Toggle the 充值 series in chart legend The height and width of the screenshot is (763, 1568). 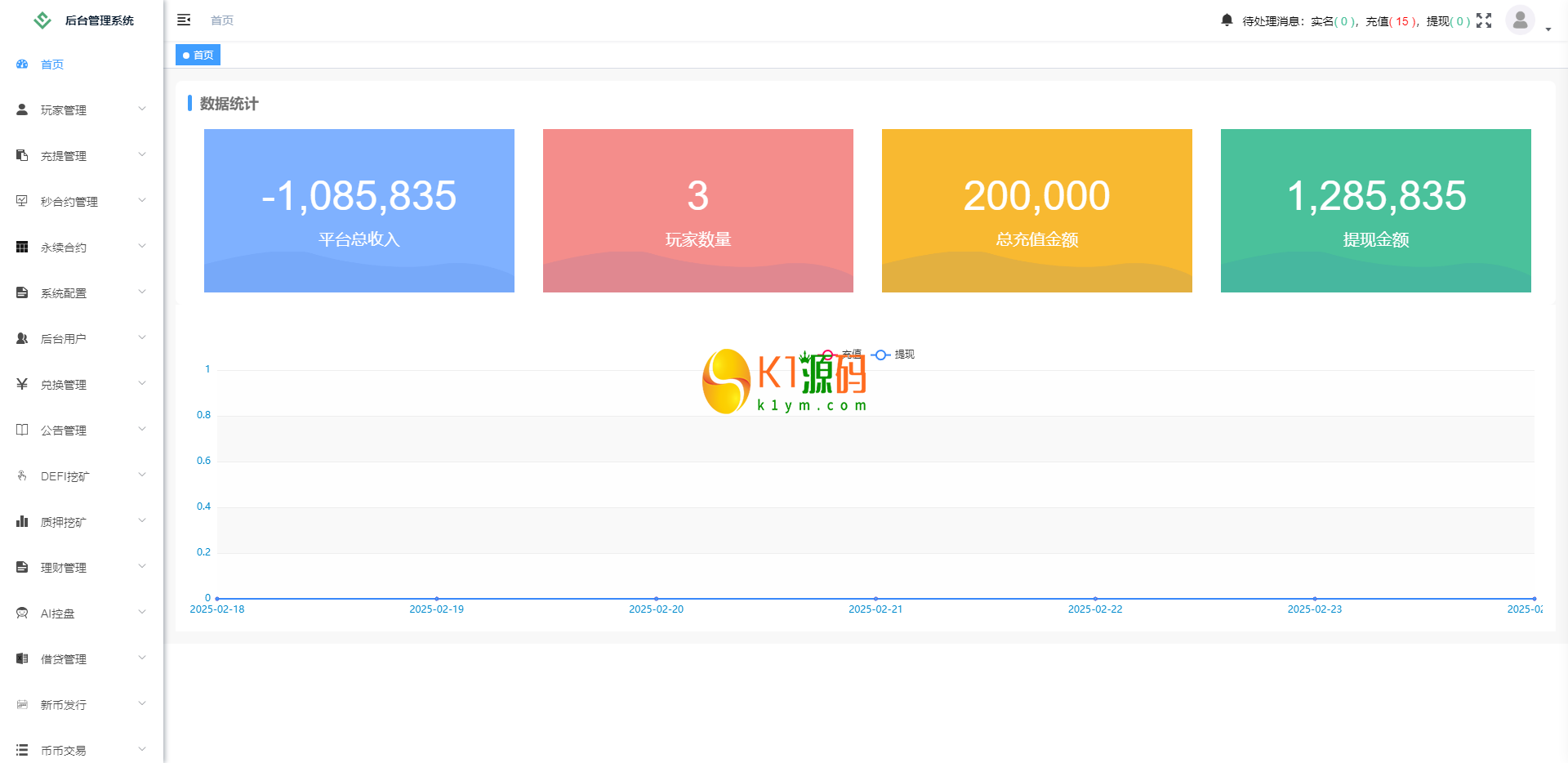841,355
